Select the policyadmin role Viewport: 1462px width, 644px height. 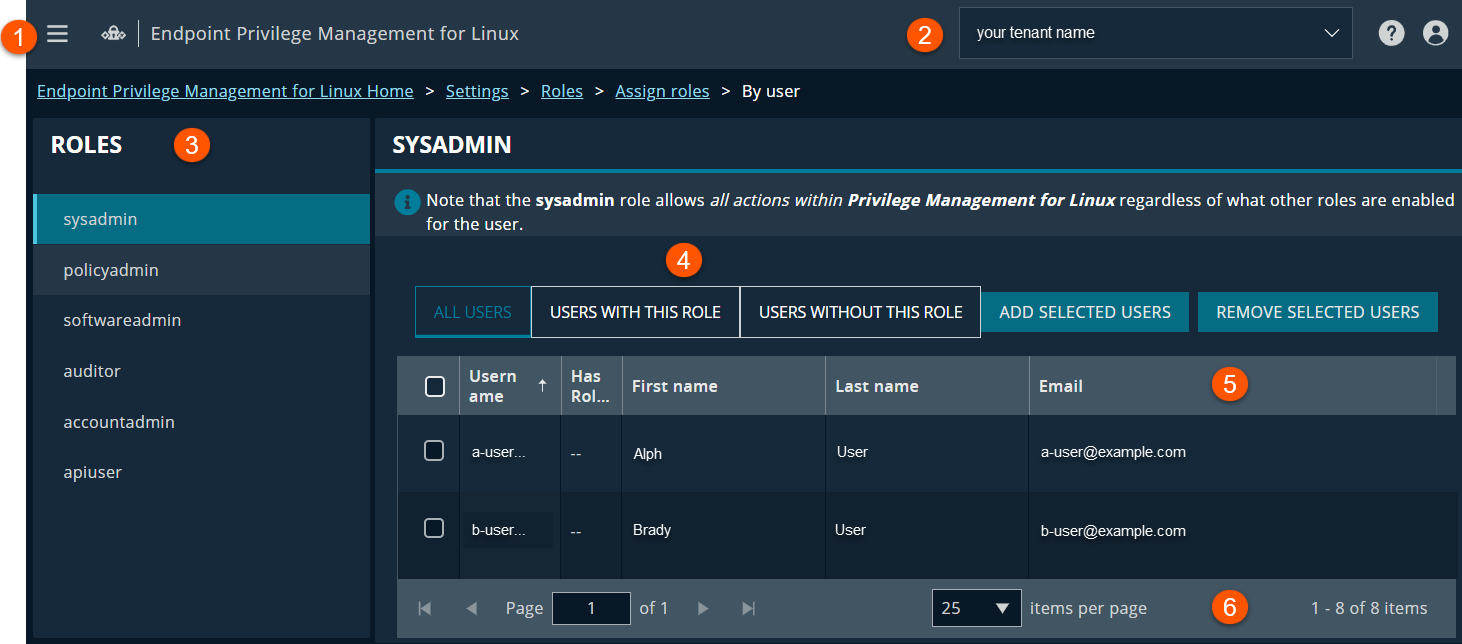[202, 270]
